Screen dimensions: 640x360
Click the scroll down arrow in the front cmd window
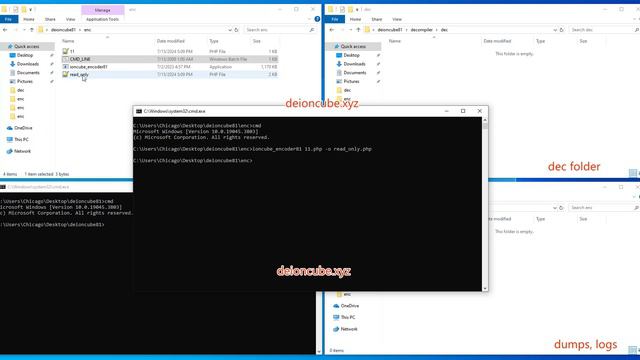[485, 288]
